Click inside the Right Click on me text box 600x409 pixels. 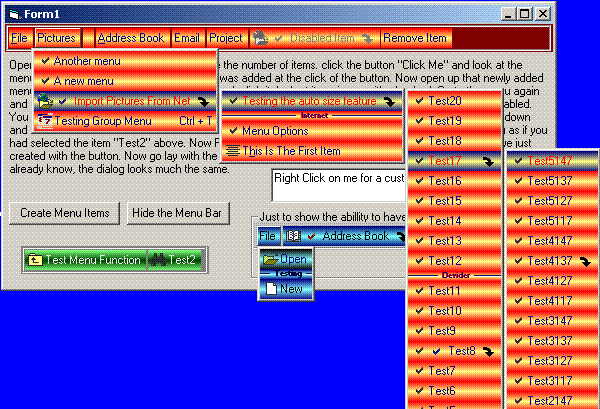tap(339, 185)
